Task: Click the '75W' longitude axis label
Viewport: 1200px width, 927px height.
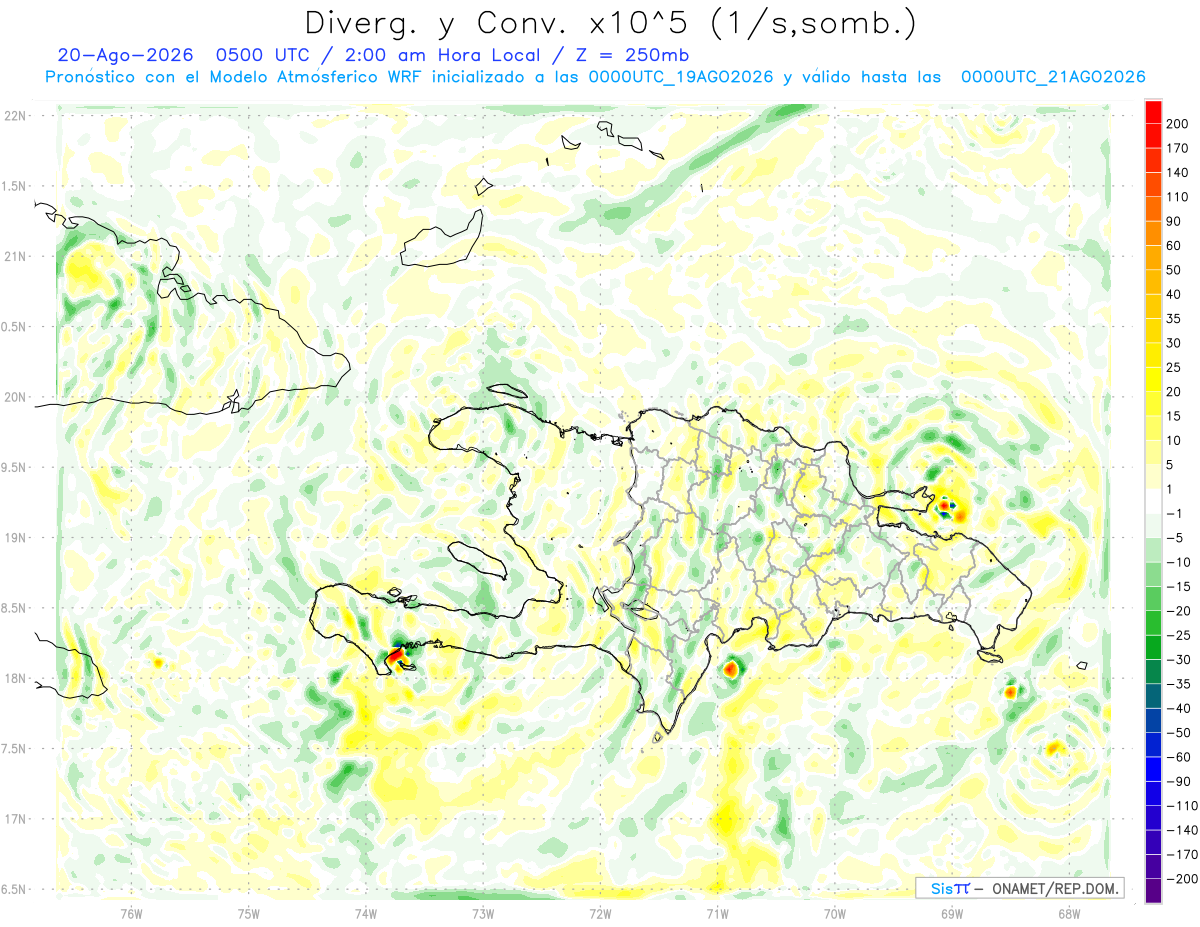Action: click(x=248, y=914)
